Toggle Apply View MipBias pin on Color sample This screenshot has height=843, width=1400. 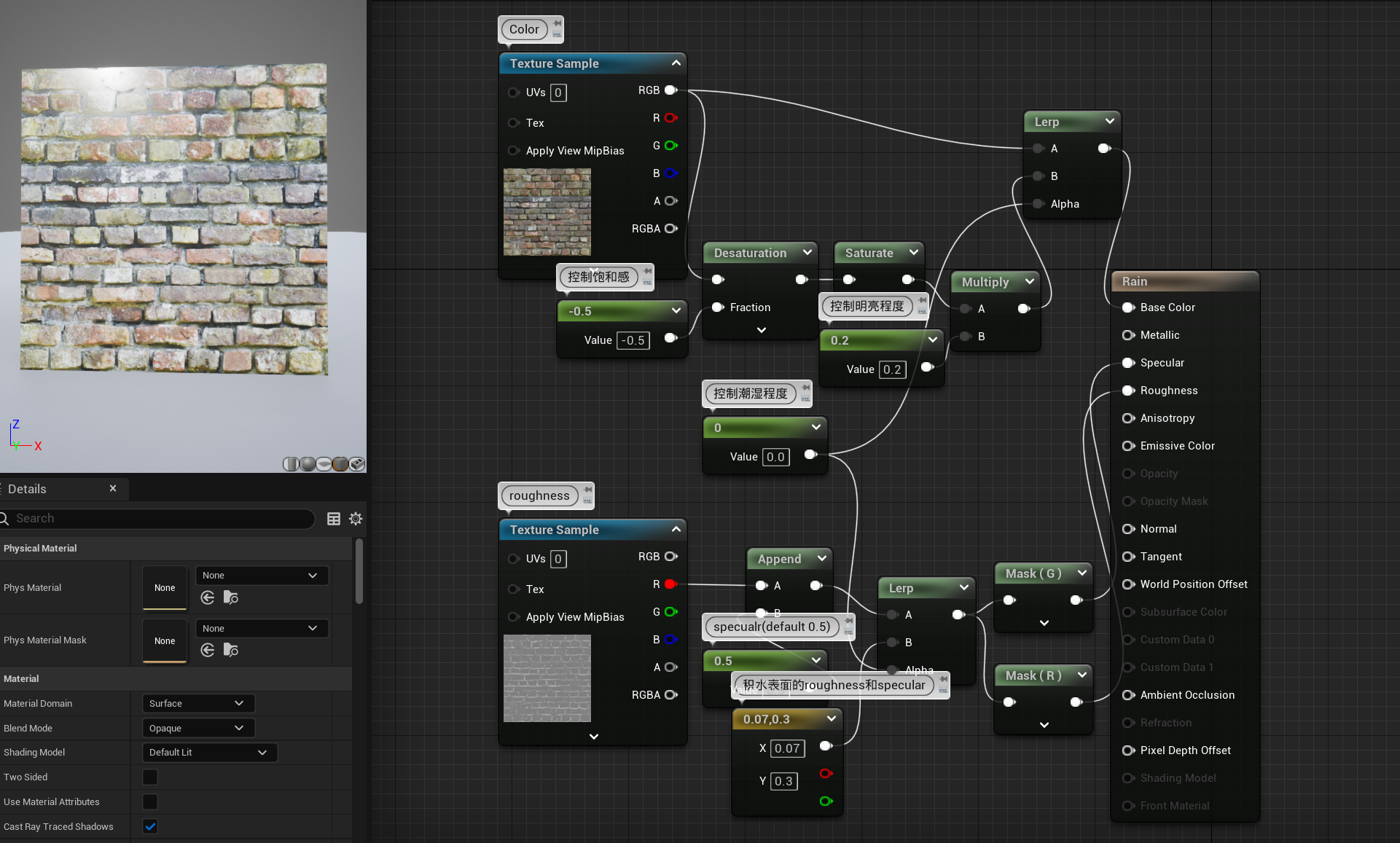click(513, 151)
